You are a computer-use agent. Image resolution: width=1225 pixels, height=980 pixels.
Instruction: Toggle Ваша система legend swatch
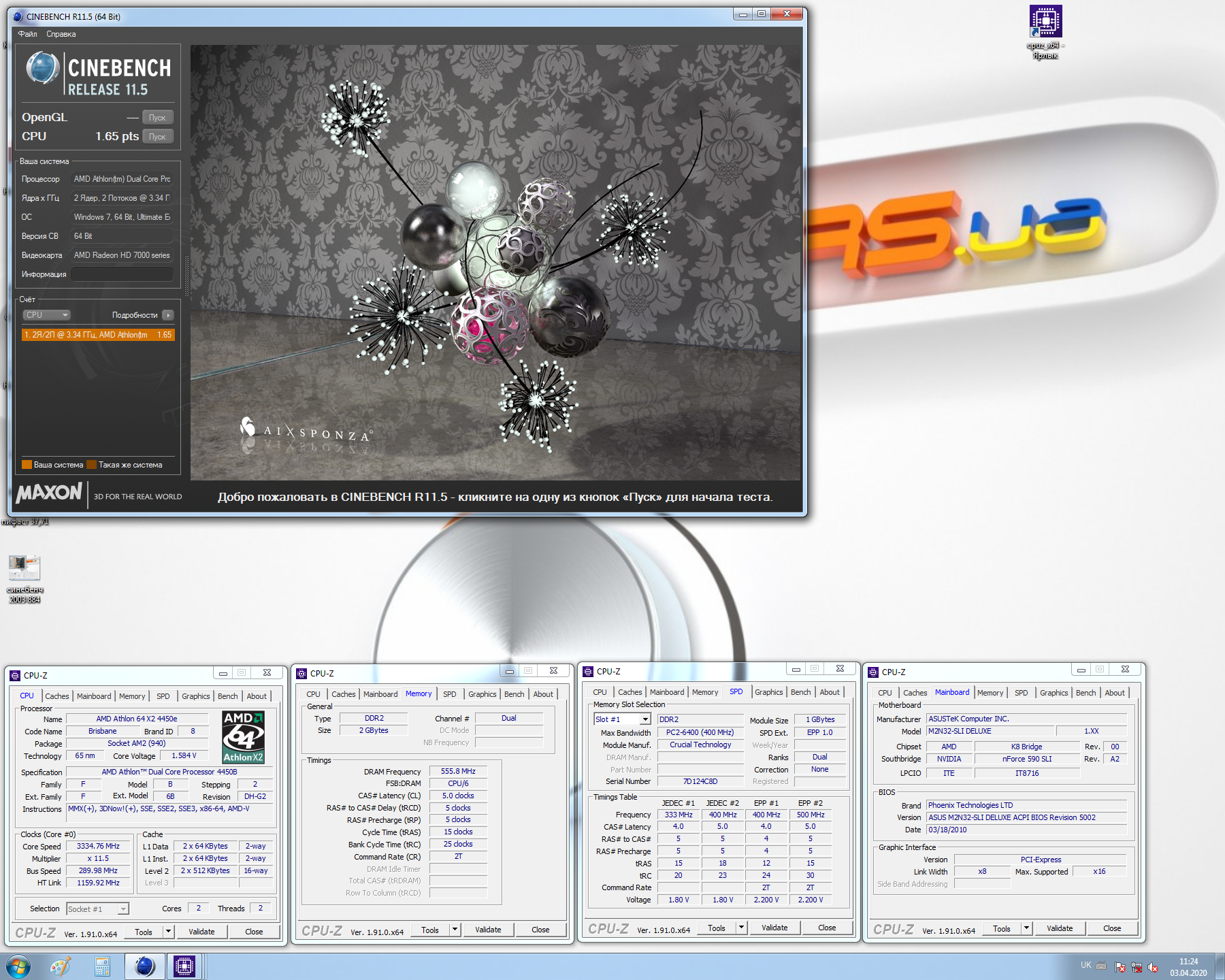[x=27, y=465]
